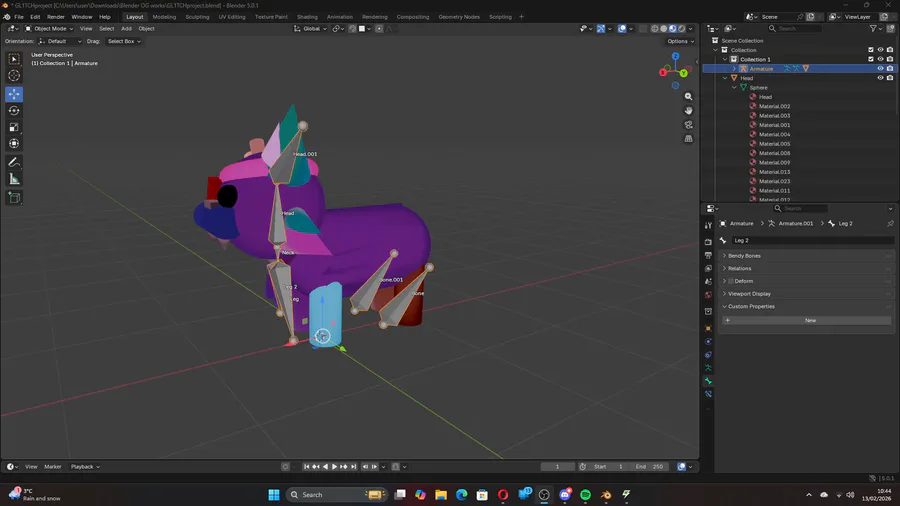Click the viewport pan hand icon
The width and height of the screenshot is (900, 506).
688,111
